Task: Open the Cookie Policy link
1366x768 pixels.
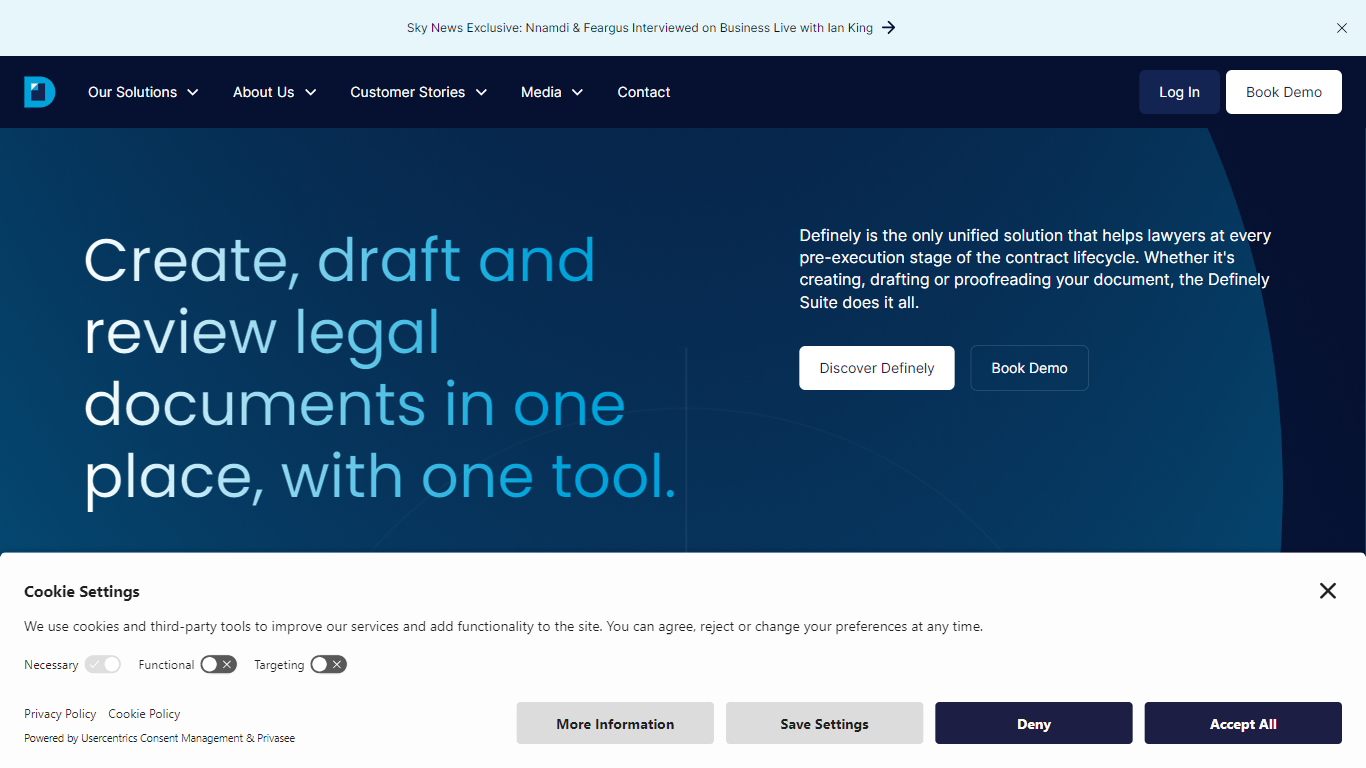Action: pos(144,714)
